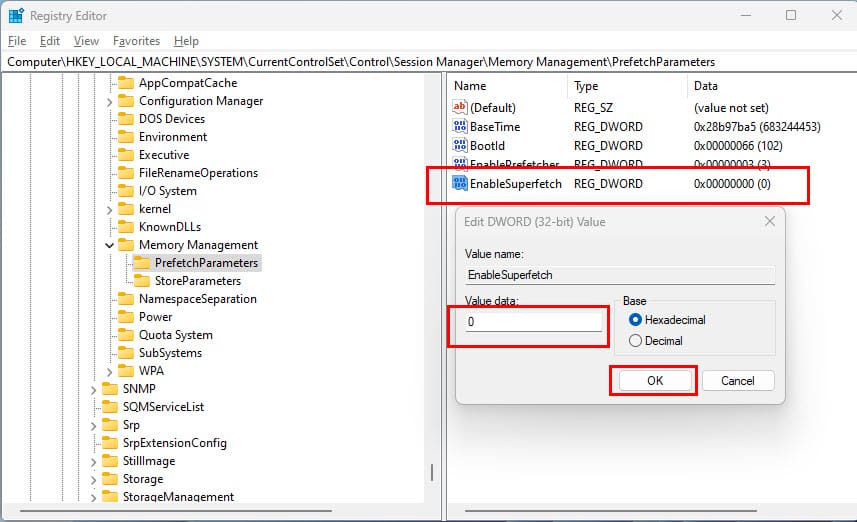Click the StoreParameters folder icon

[x=142, y=281]
